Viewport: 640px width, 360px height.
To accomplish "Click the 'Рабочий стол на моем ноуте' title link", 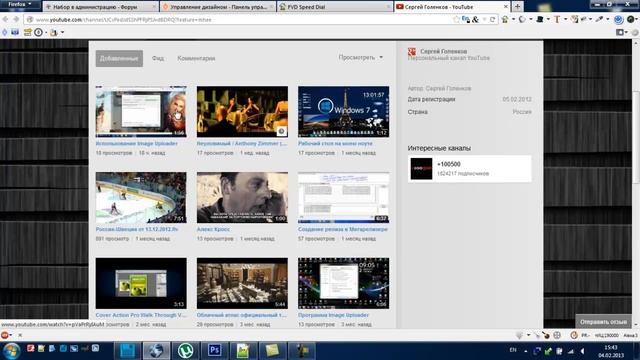I will [335, 144].
